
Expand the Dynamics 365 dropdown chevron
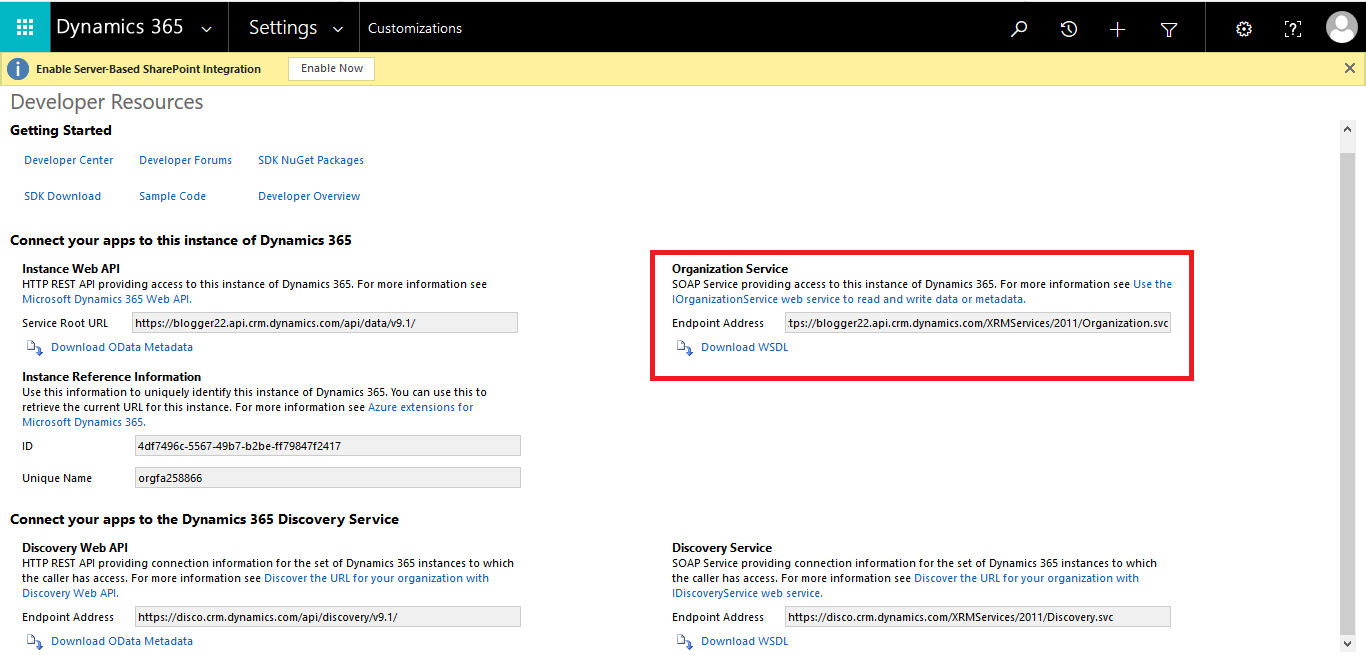click(207, 29)
